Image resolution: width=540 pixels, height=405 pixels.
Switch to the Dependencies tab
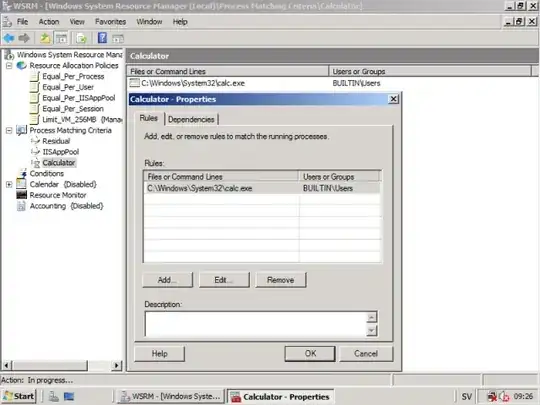point(191,120)
